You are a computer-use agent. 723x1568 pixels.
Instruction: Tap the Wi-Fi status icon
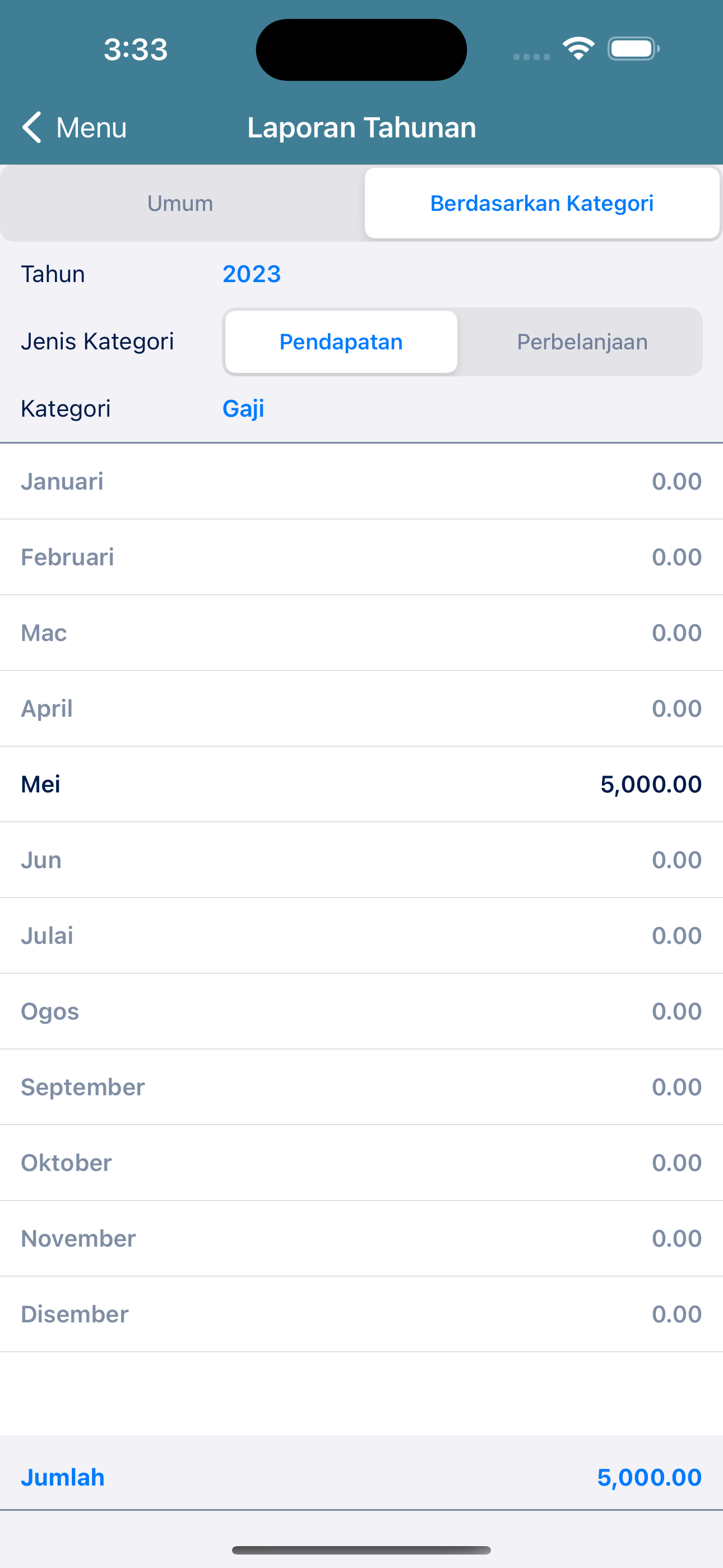pos(578,48)
